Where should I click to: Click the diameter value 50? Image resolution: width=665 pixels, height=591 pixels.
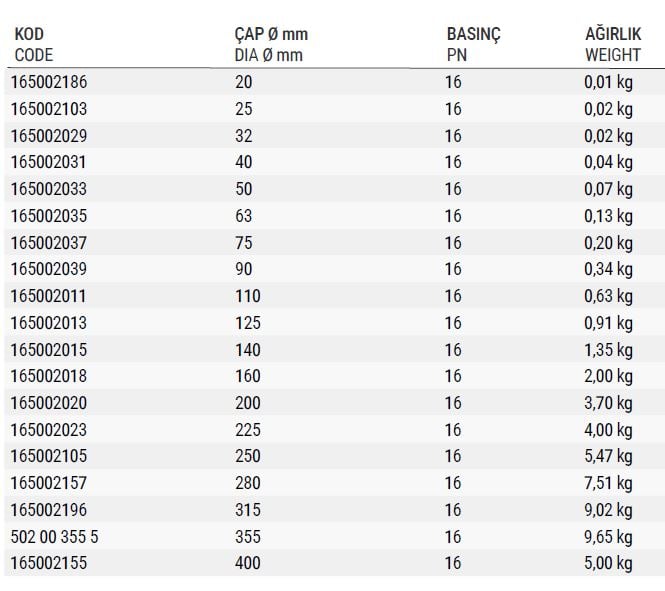point(244,189)
